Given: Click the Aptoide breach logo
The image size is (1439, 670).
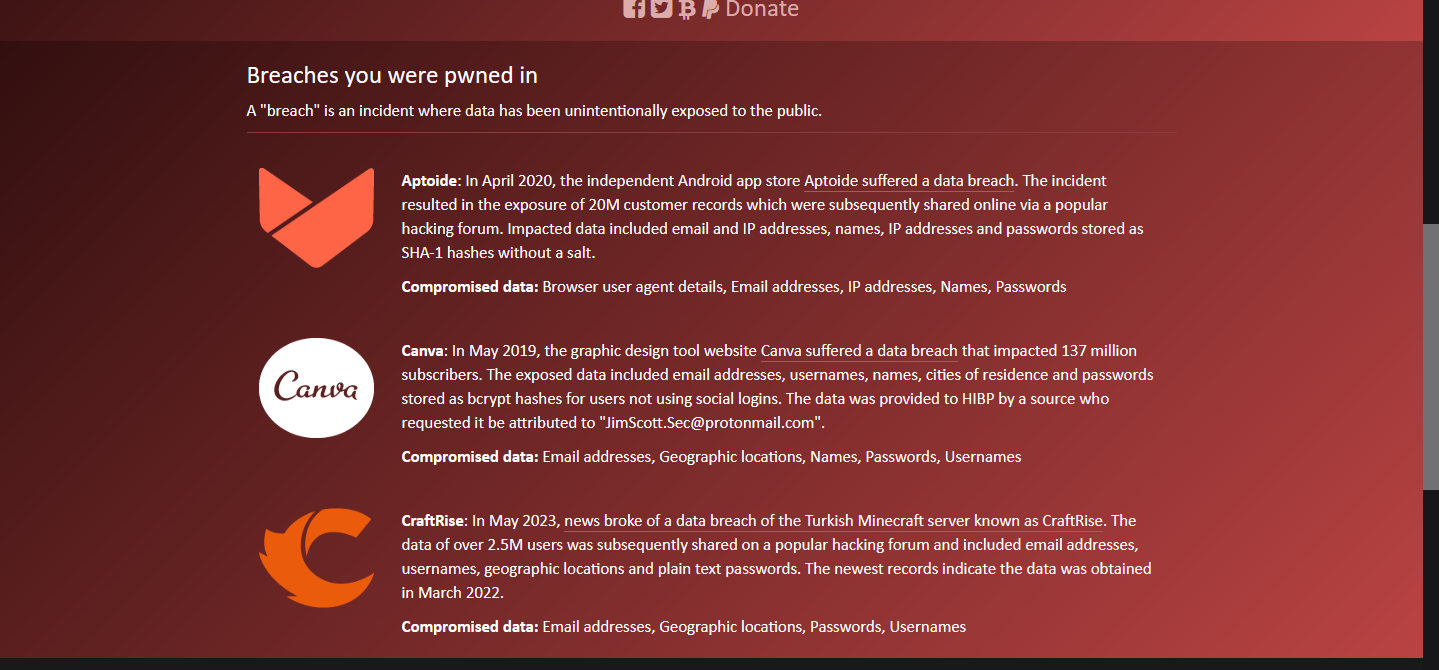Looking at the screenshot, I should (316, 217).
